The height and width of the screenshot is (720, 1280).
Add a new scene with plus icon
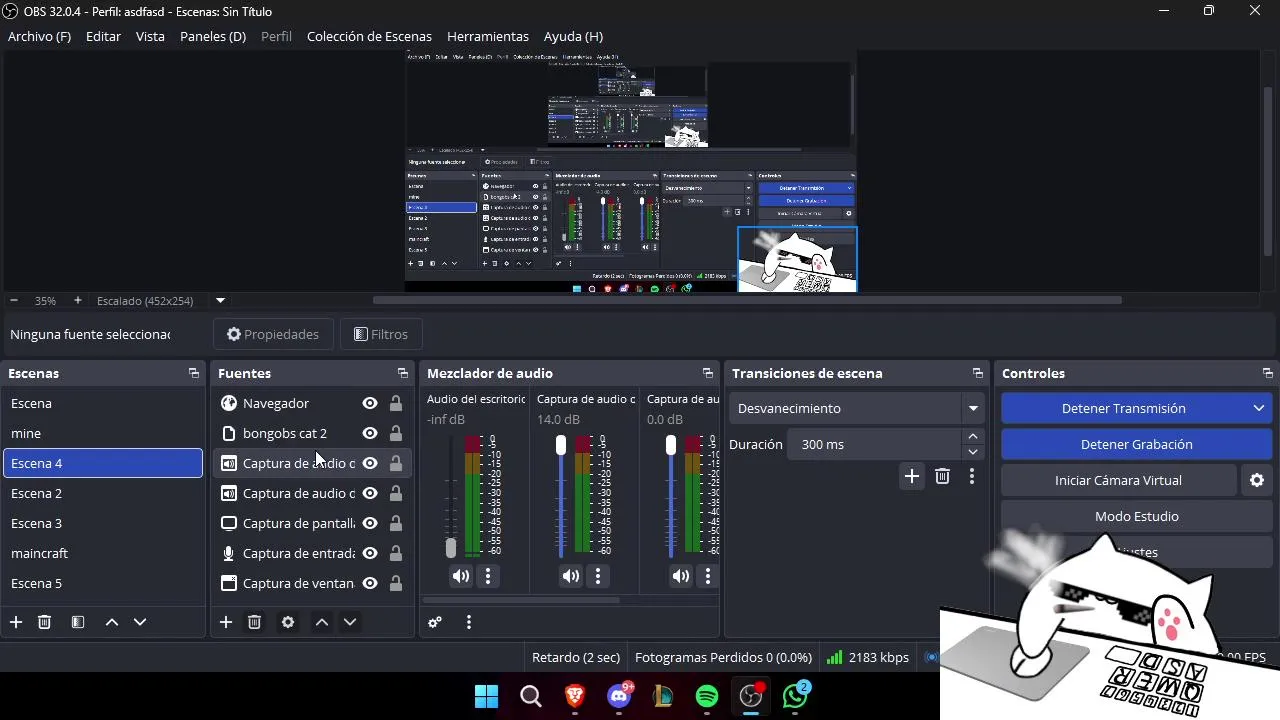(16, 622)
